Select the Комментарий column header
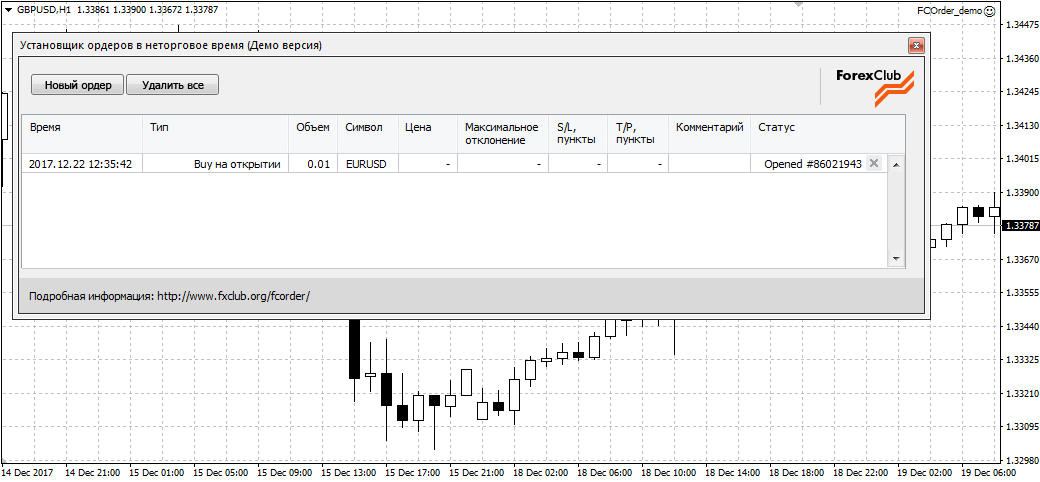 pos(709,134)
